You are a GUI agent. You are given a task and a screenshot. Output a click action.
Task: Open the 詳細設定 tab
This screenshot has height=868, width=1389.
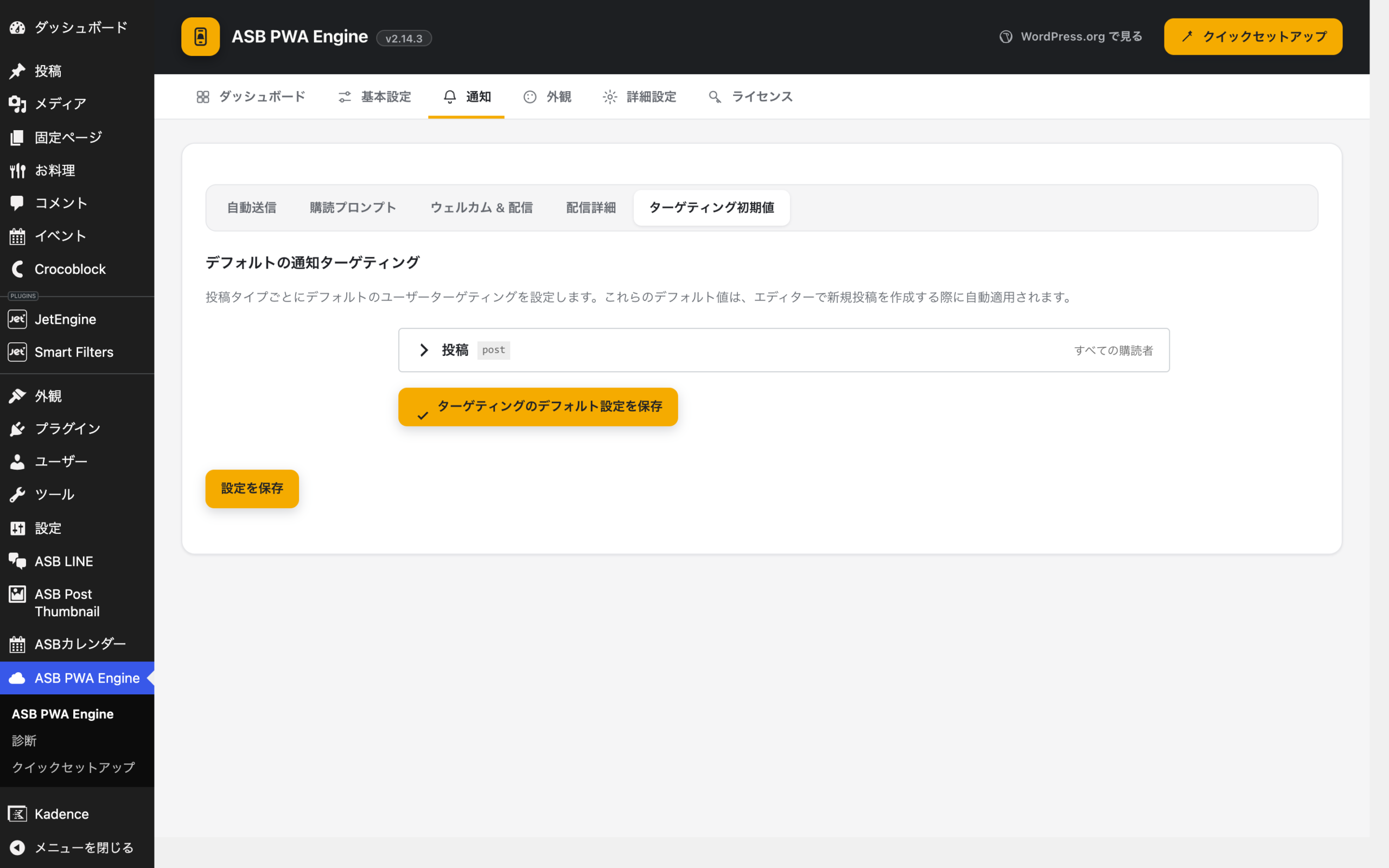coord(639,97)
